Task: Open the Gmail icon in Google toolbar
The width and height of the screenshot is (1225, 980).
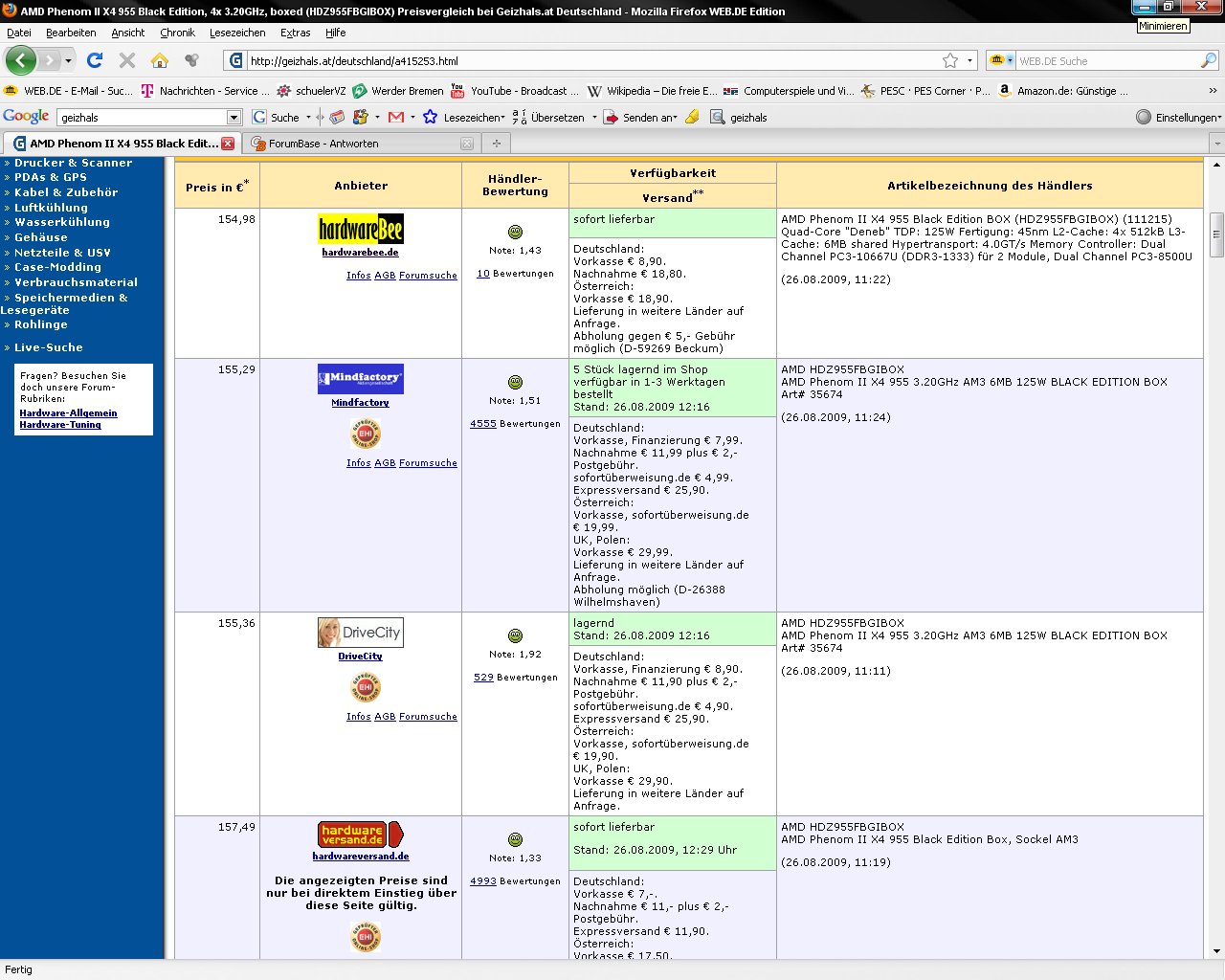Action: 396,117
